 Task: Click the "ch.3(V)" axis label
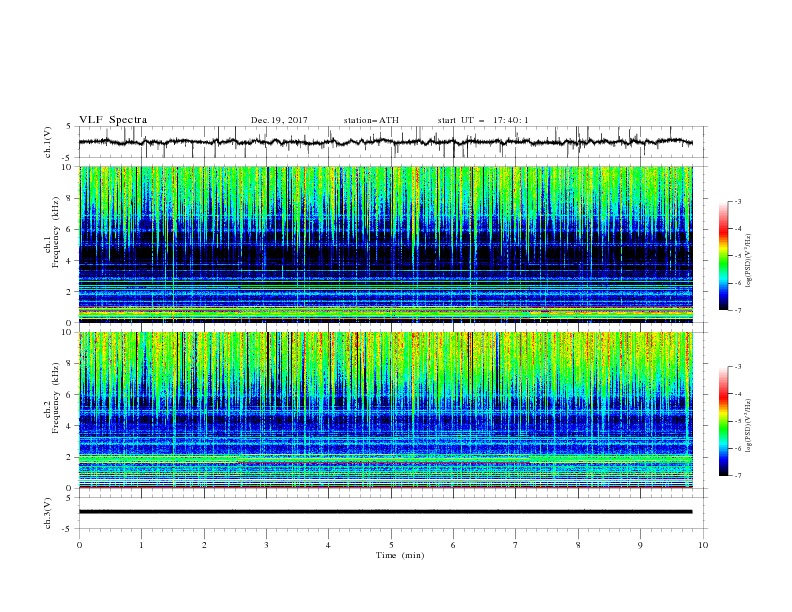tap(48, 513)
